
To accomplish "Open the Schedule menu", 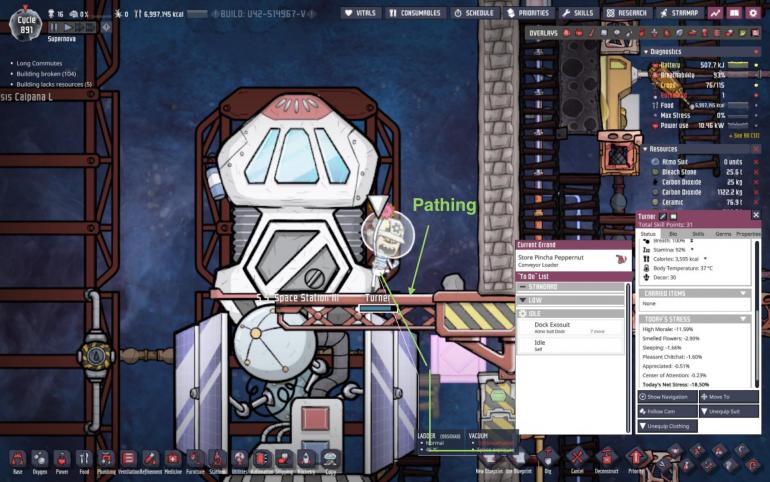I will coord(473,13).
